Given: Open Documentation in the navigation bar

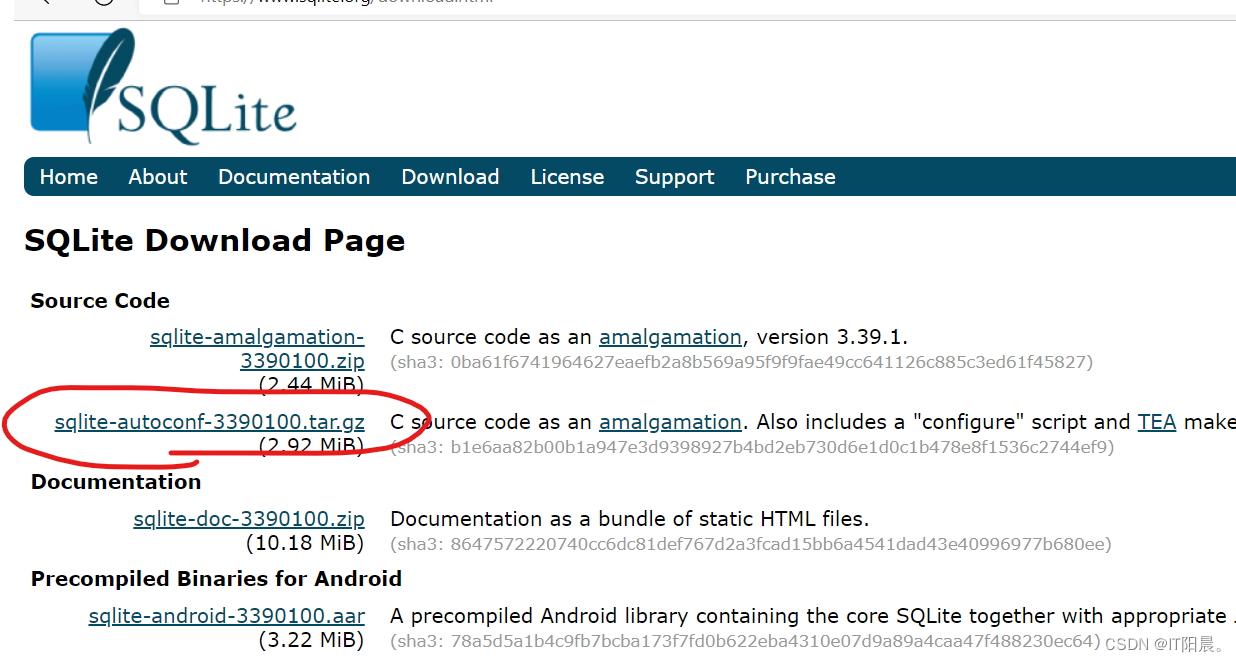Looking at the screenshot, I should click(294, 177).
